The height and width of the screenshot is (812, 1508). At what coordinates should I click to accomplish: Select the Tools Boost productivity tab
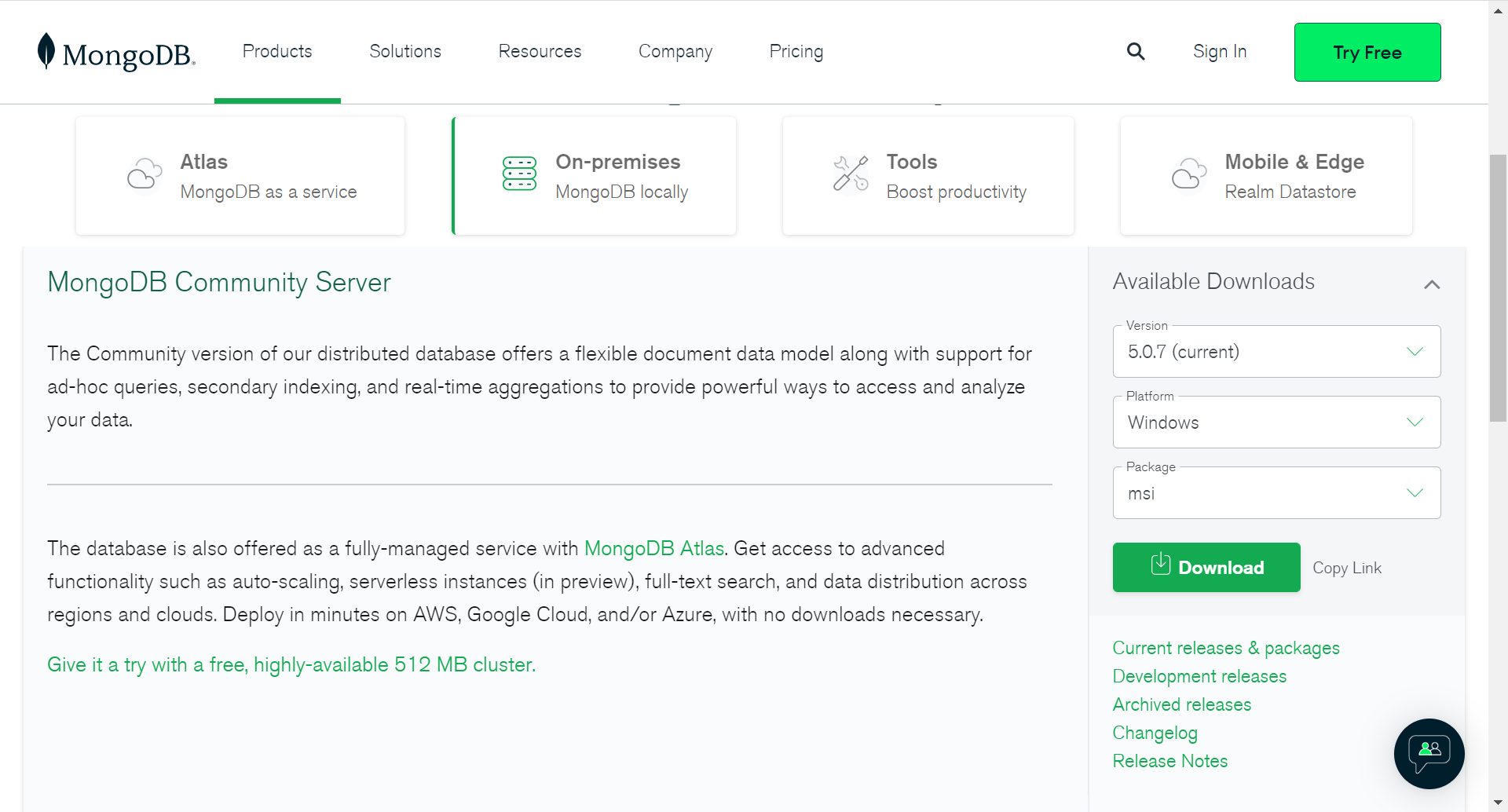coord(928,176)
